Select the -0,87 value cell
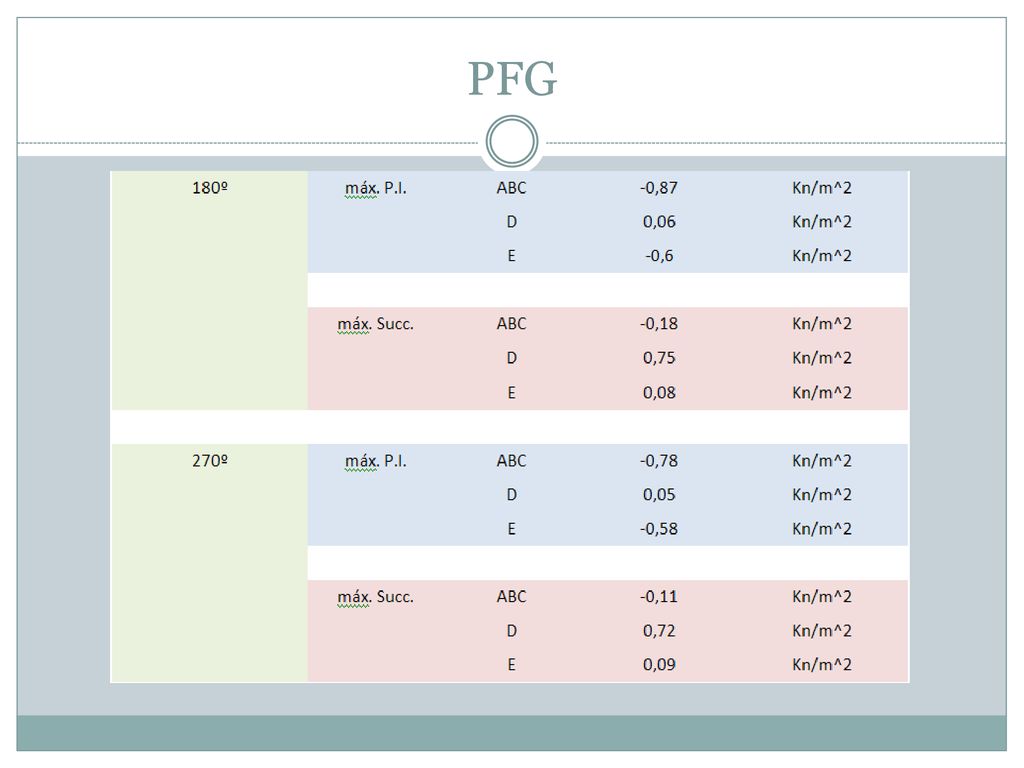 click(659, 188)
